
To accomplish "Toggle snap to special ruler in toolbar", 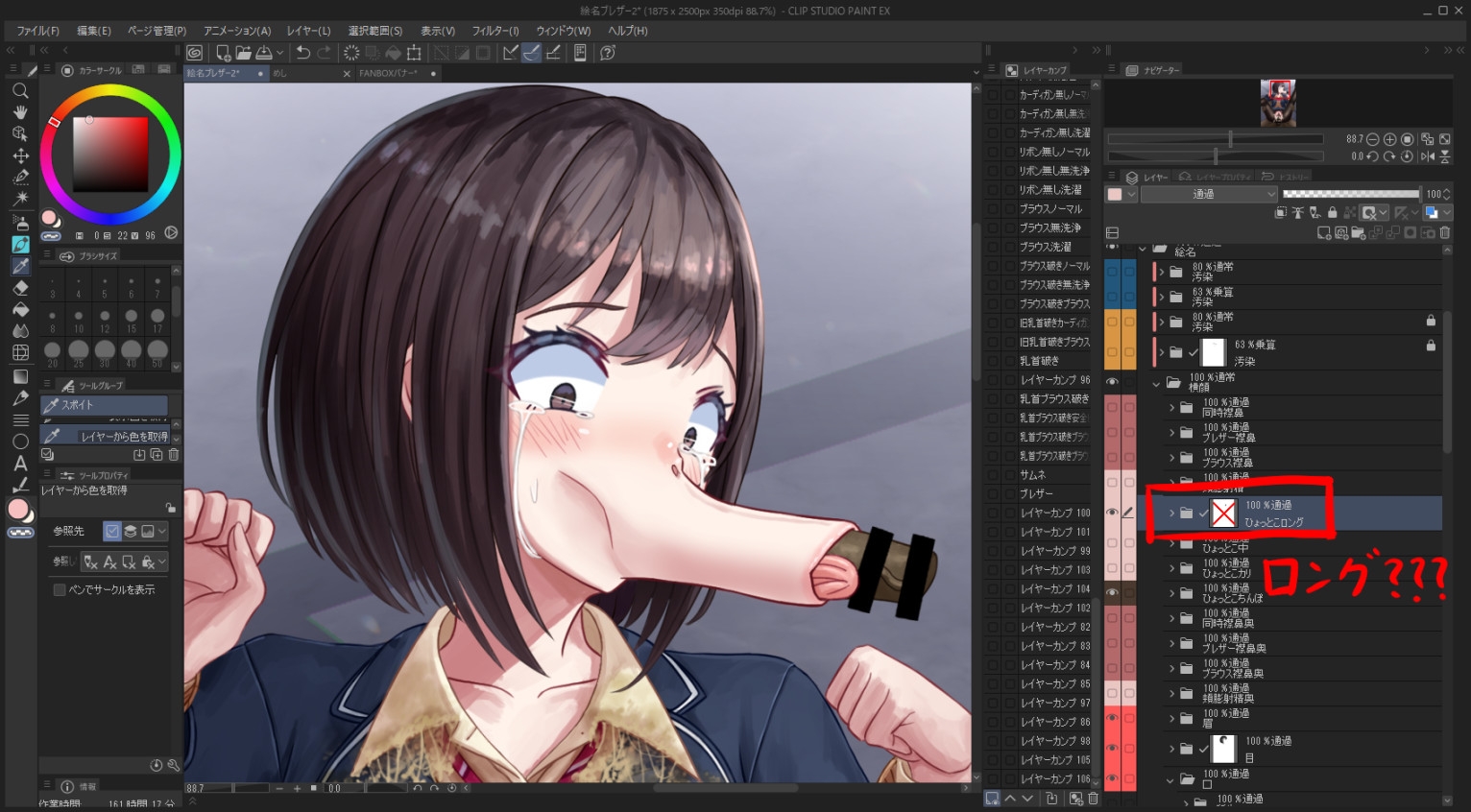I will point(532,53).
